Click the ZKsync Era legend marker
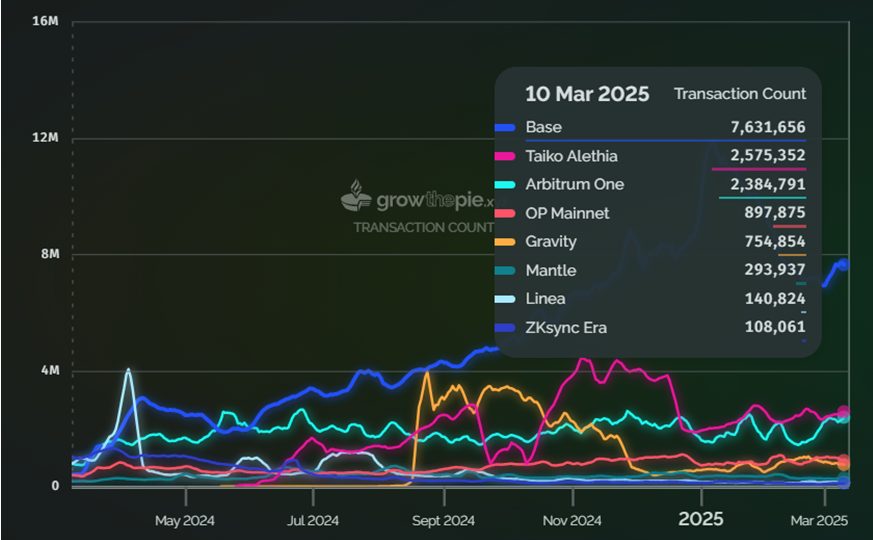 click(x=506, y=327)
